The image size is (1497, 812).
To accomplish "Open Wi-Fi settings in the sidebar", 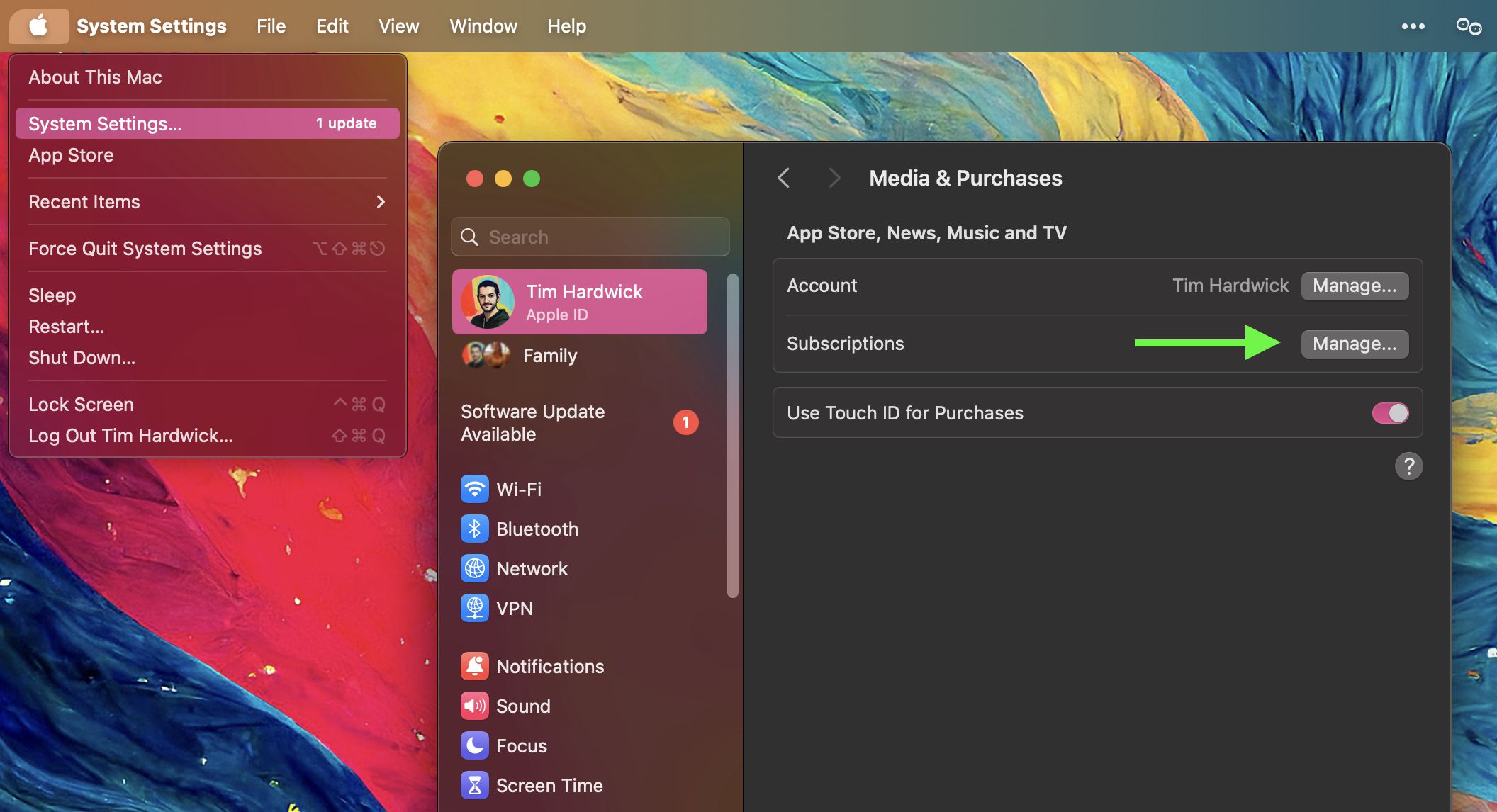I will click(518, 489).
